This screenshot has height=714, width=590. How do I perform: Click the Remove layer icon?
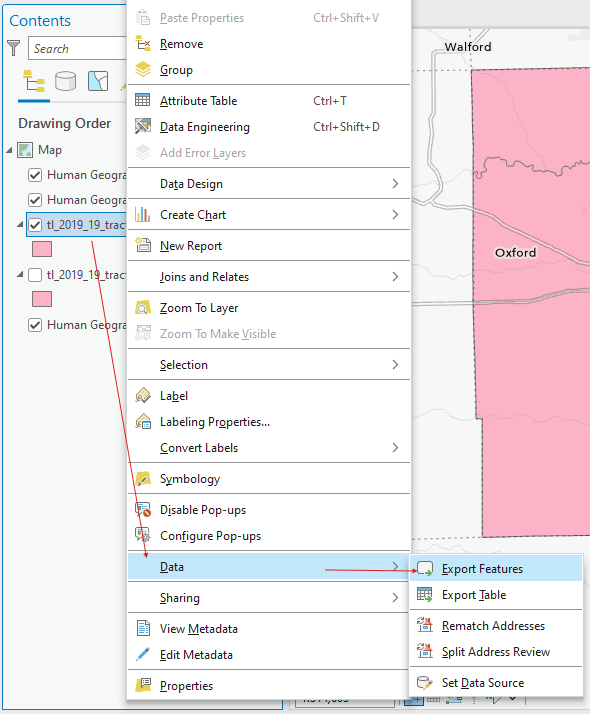point(143,44)
